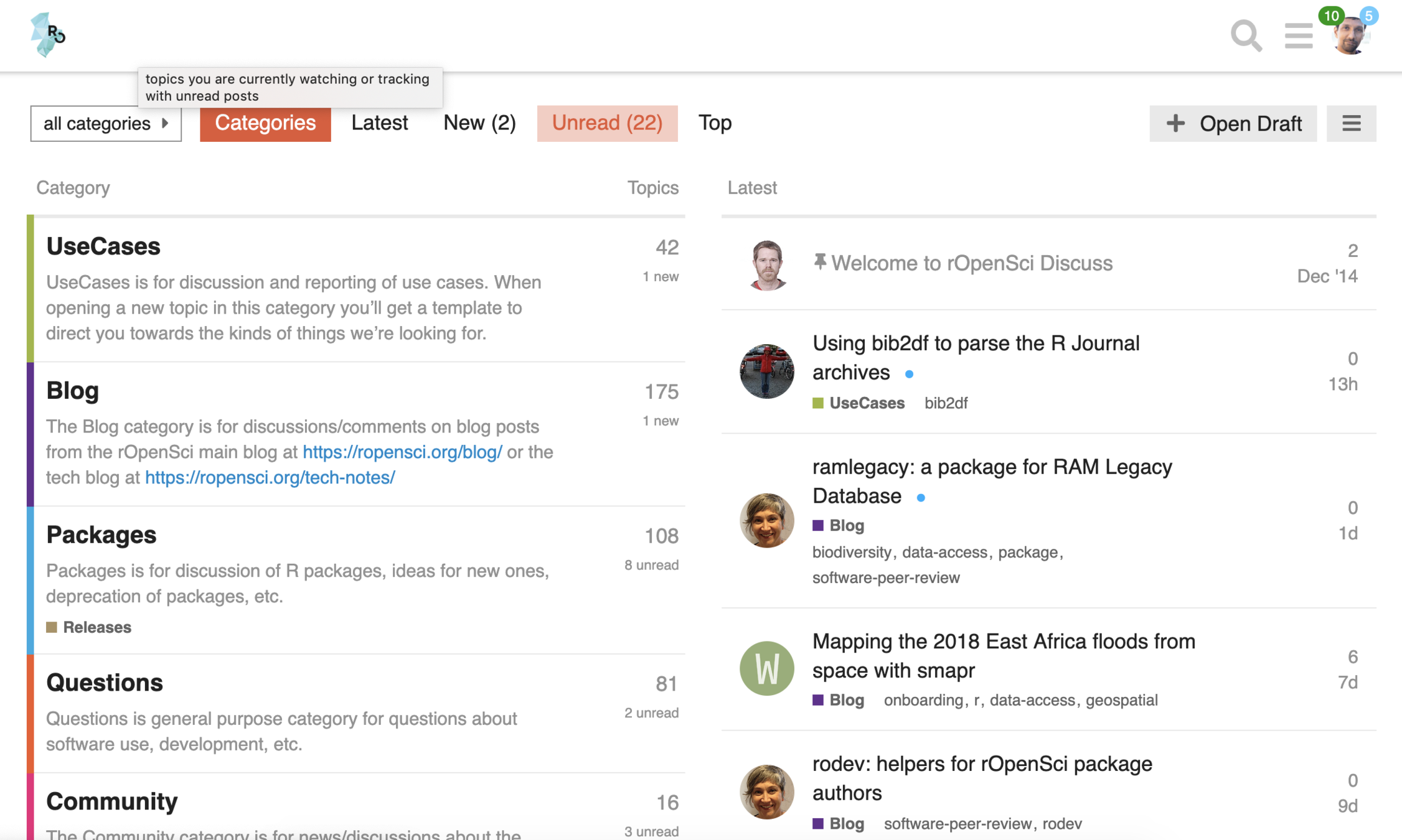The image size is (1402, 840).
Task: Click software-peer-review tag on ramlegacy topic
Action: coord(886,578)
